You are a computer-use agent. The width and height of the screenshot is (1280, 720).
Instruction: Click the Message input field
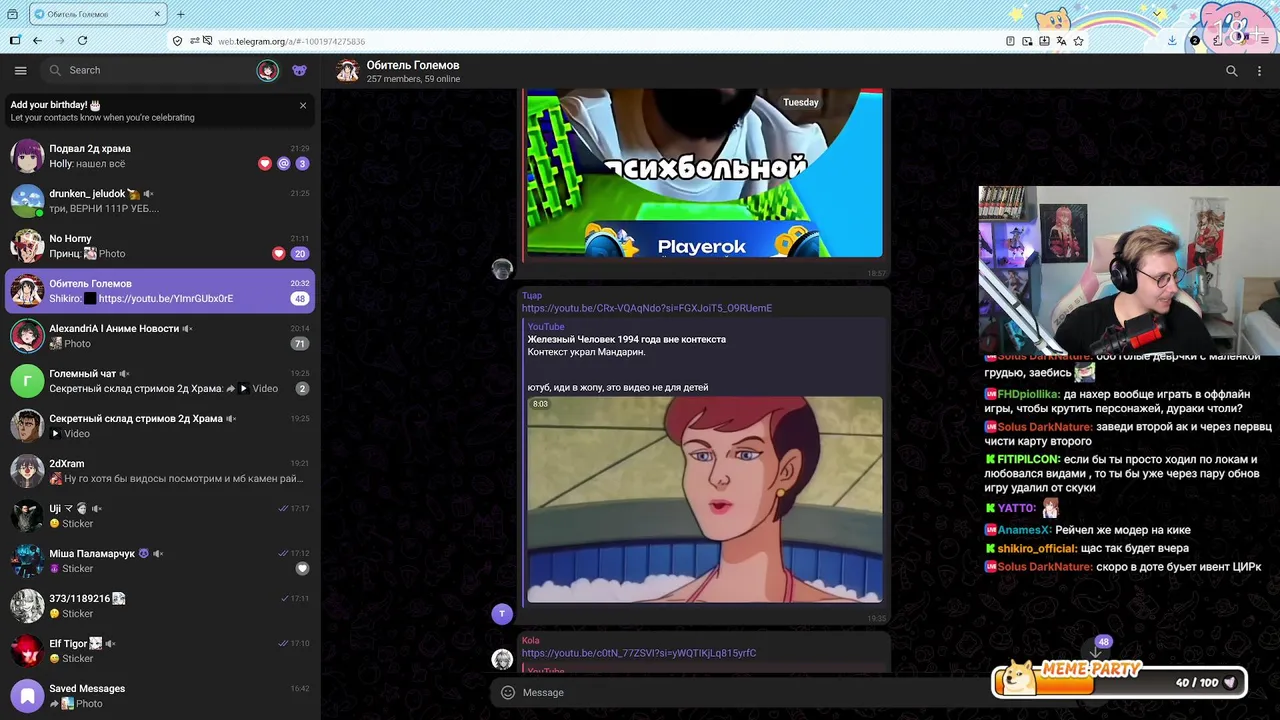[740, 692]
